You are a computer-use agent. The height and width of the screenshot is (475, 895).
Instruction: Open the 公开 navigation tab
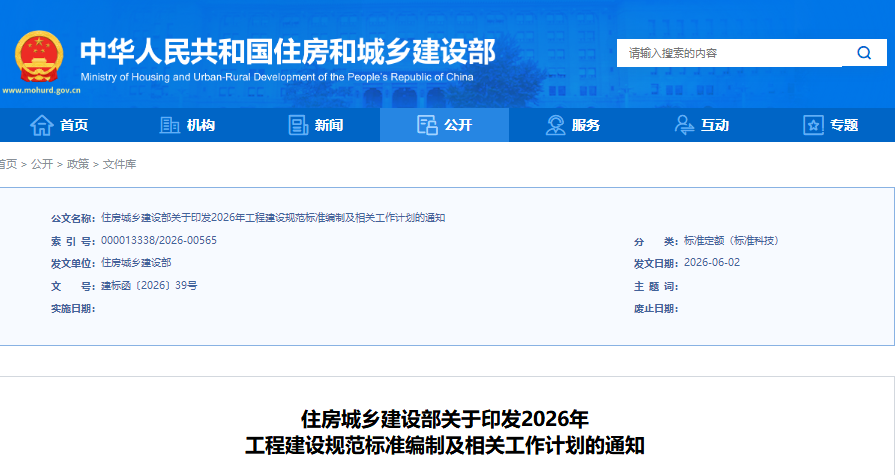click(x=445, y=125)
